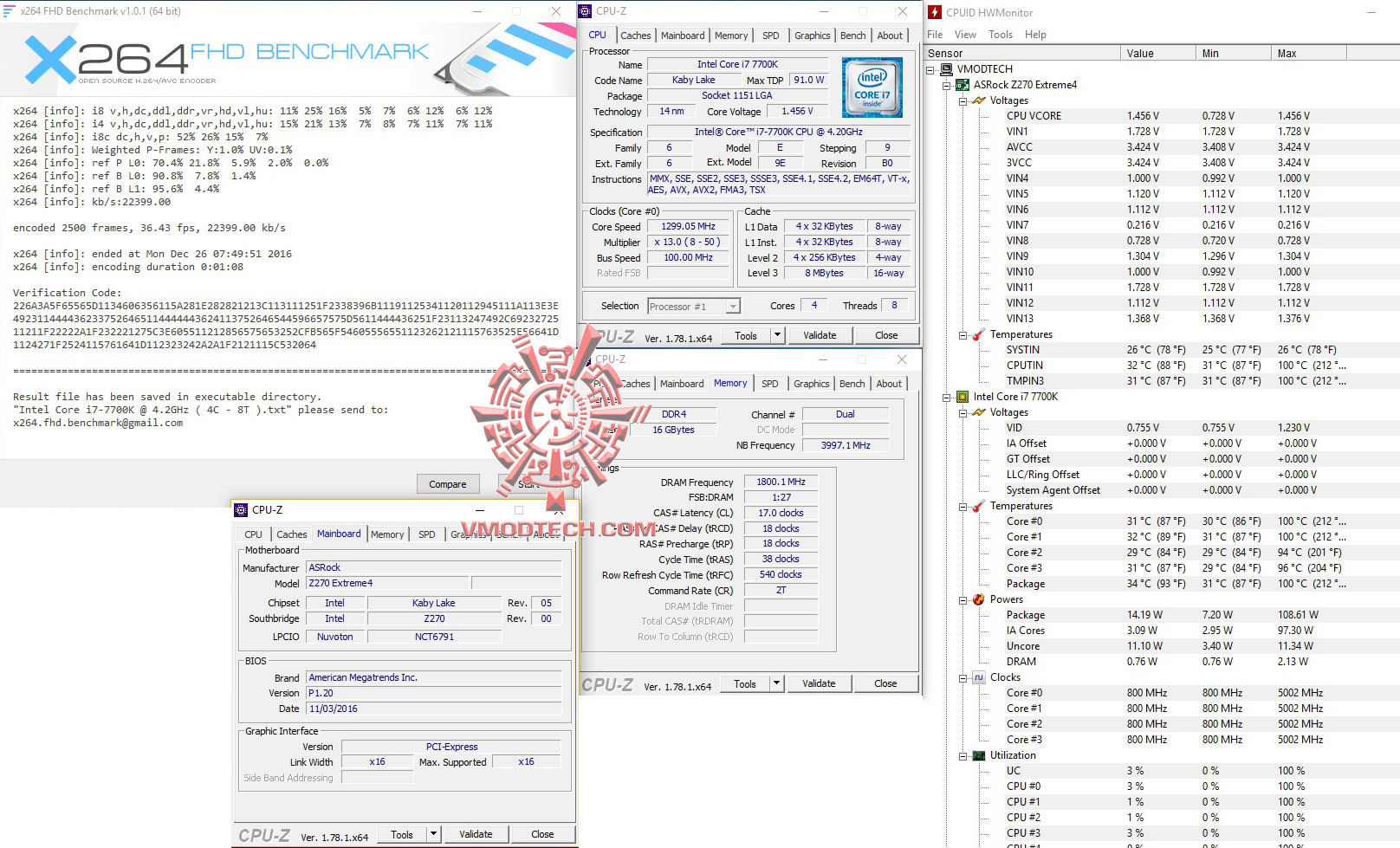Screen dimensions: 1400x848
Task: Open the View menu in CPUID HWMonitor
Action: (966, 35)
